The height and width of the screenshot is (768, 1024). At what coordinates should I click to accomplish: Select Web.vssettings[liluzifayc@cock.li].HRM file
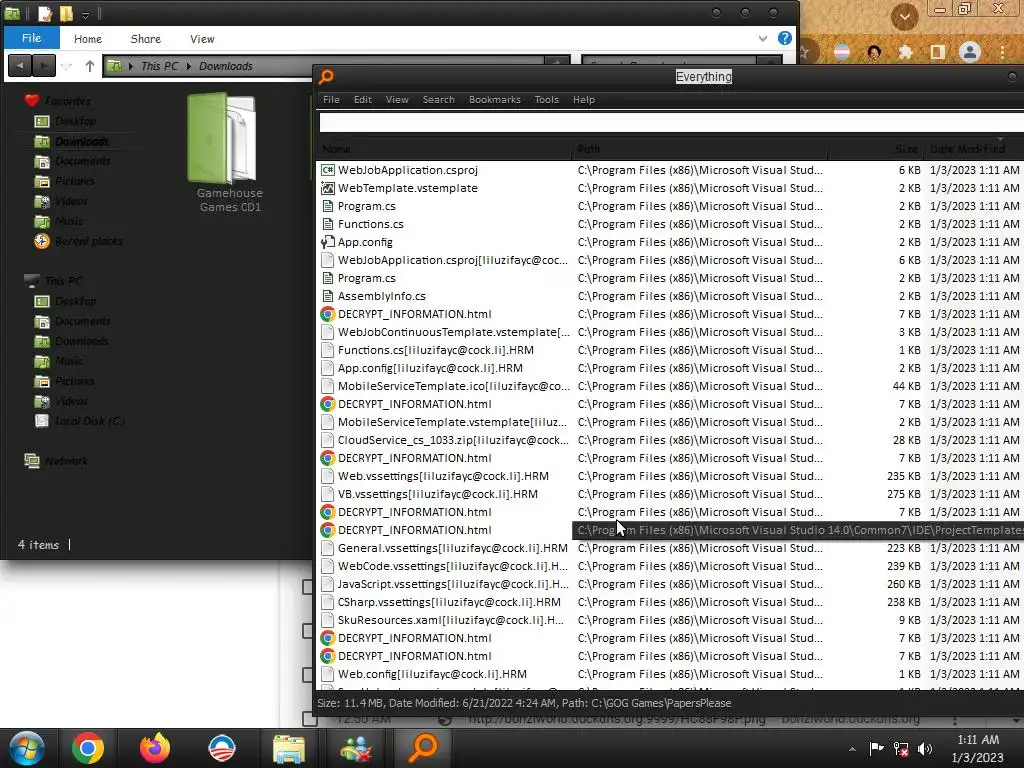pyautogui.click(x=443, y=476)
